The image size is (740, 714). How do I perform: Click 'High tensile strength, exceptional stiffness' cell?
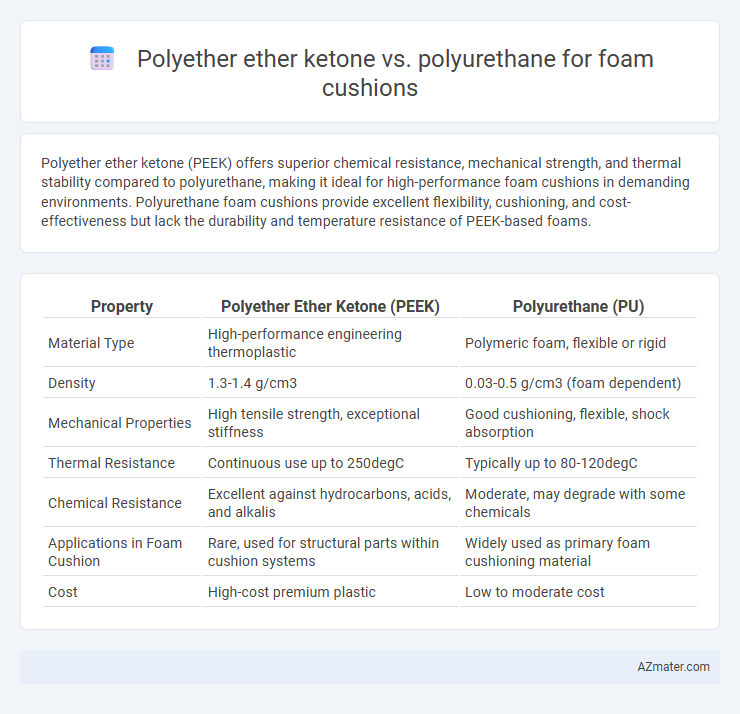[x=314, y=423]
